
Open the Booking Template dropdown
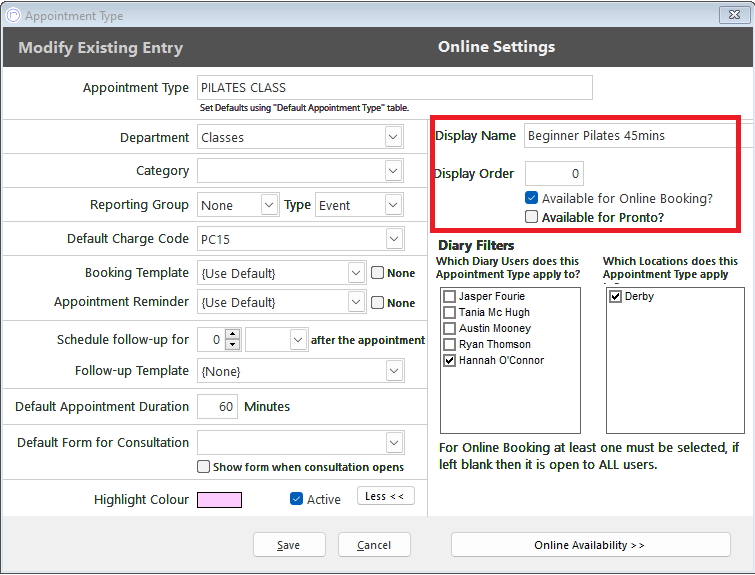pyautogui.click(x=356, y=273)
